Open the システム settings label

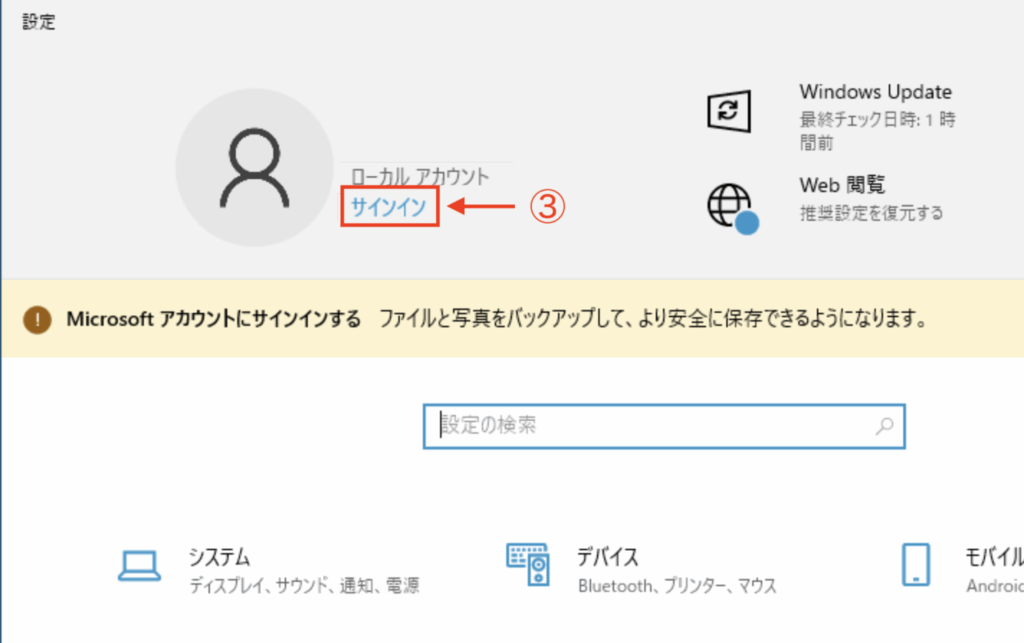219,557
